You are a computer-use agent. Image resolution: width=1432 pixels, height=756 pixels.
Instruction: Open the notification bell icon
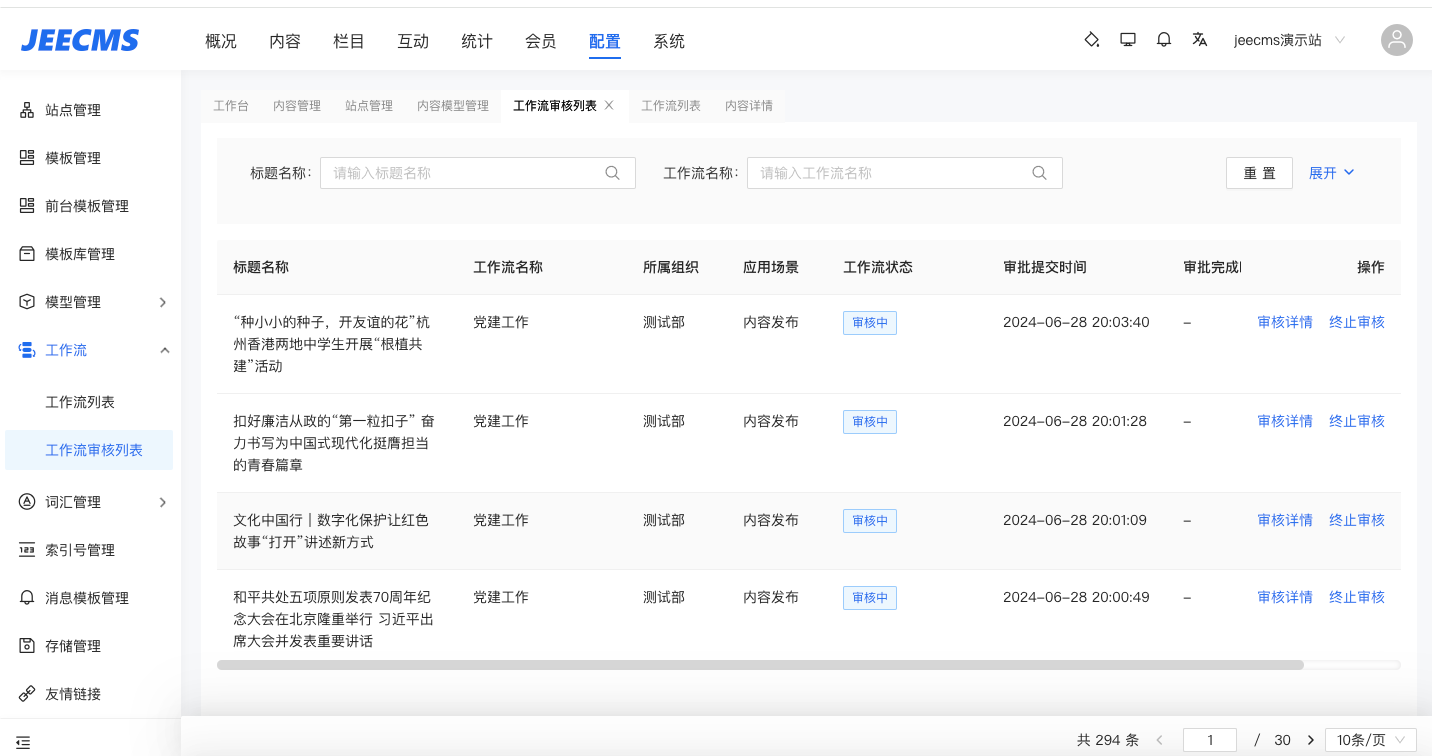click(1164, 40)
